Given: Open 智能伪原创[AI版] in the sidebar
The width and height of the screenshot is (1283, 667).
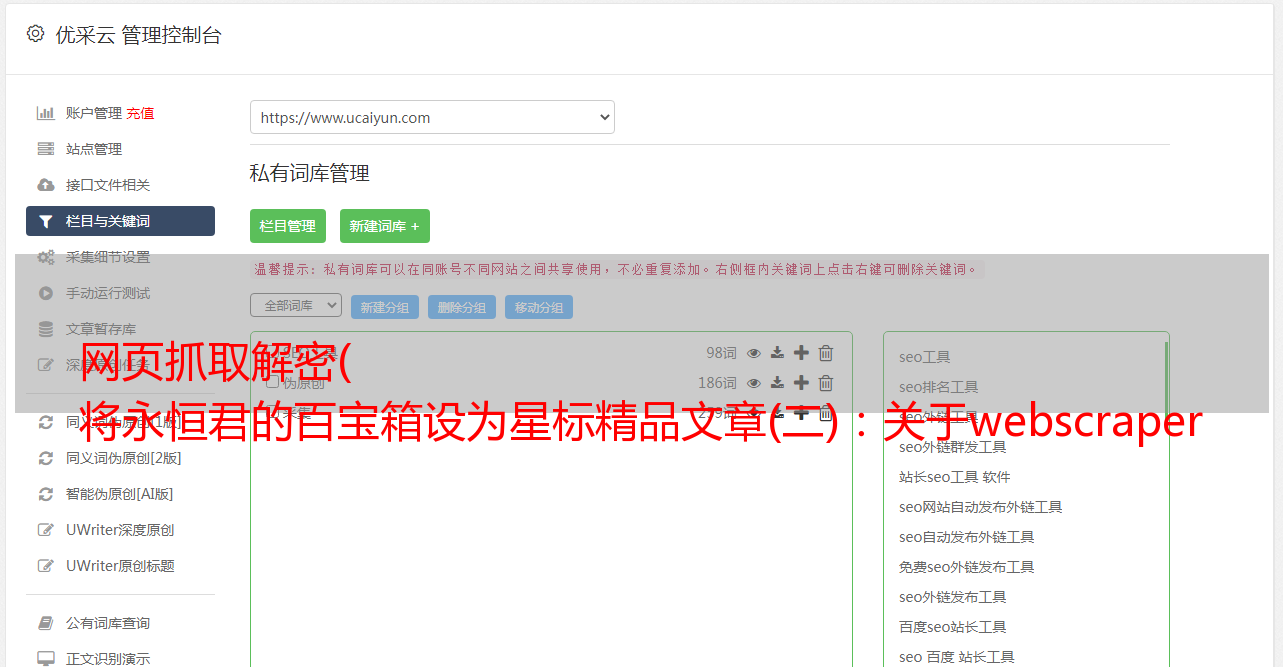Looking at the screenshot, I should pos(120,494).
